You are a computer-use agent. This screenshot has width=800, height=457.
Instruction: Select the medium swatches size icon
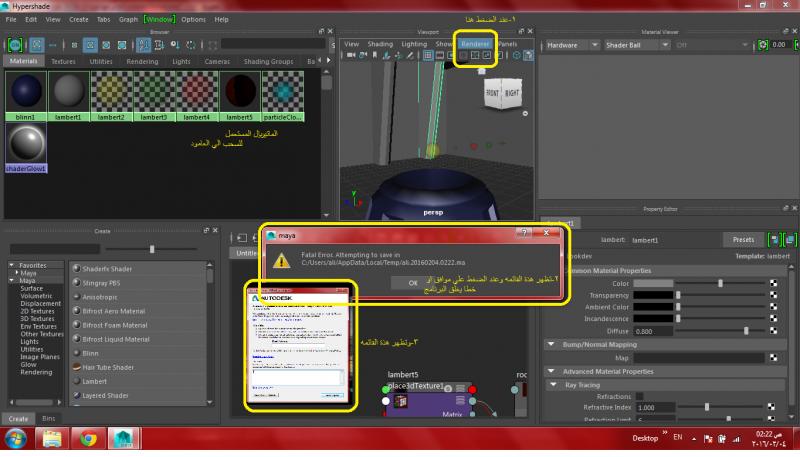90,45
